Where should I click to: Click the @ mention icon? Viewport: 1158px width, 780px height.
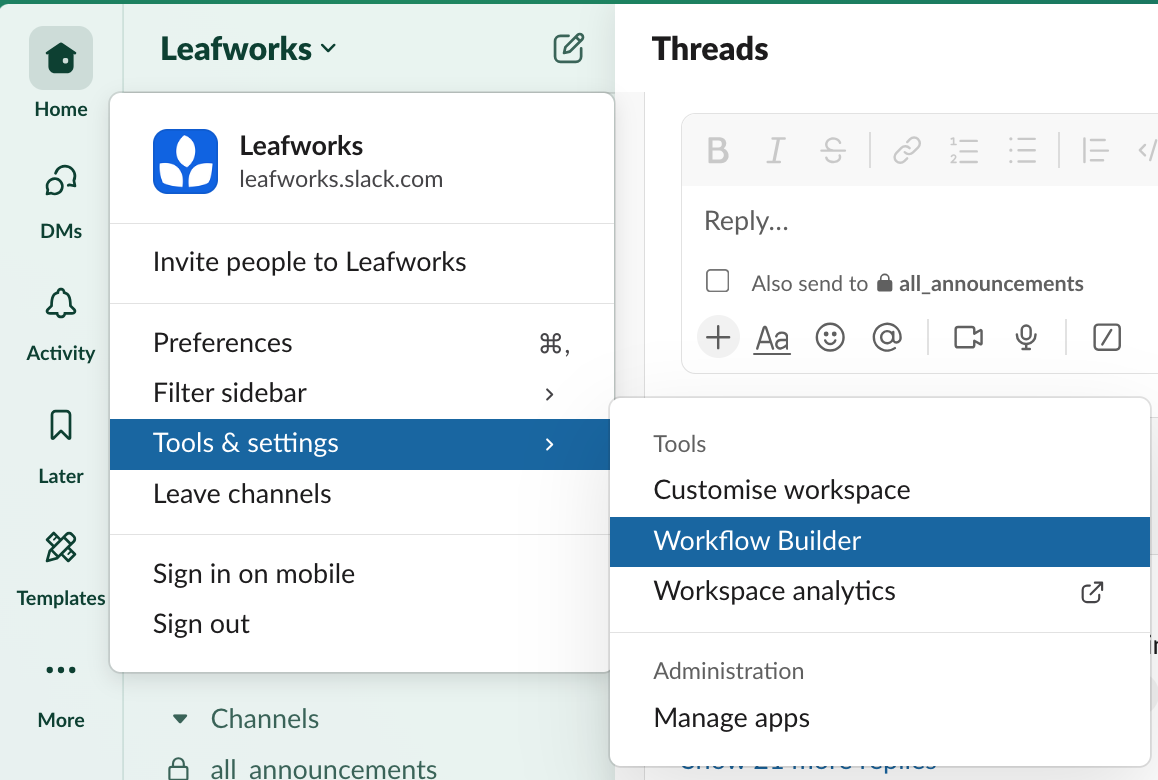coord(887,338)
